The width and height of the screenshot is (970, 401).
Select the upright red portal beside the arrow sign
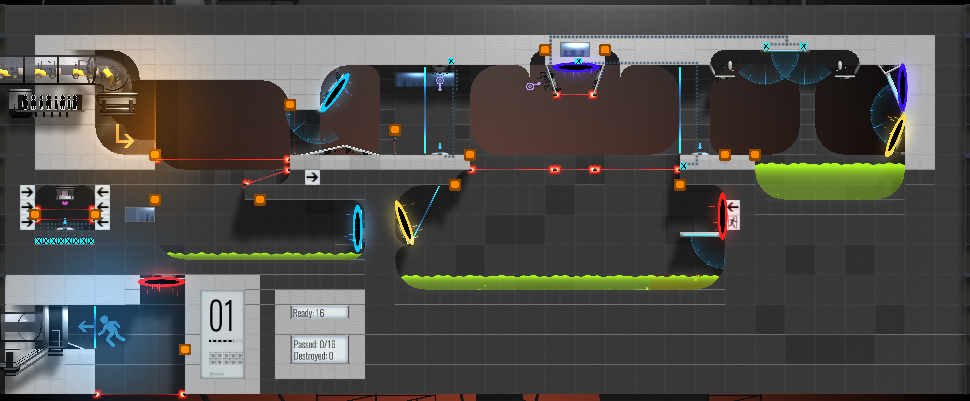pyautogui.click(x=722, y=216)
